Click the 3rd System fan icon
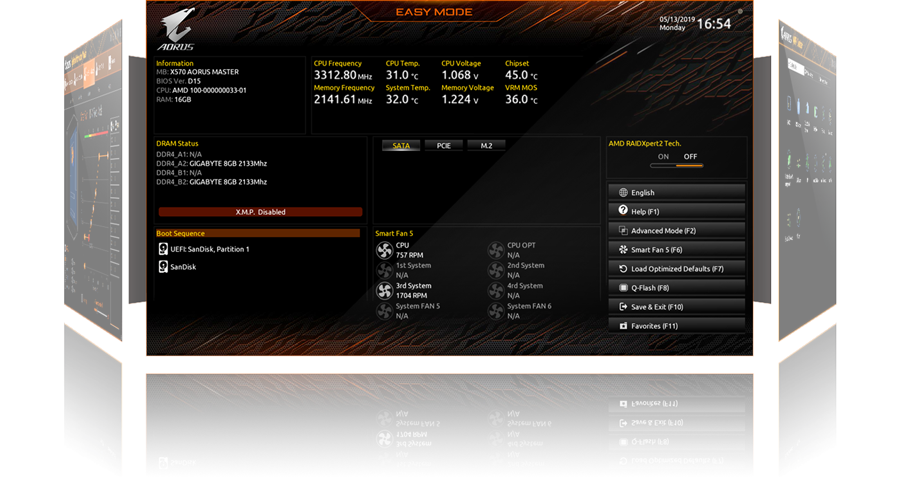Viewport: 900px width, 477px height. point(384,290)
